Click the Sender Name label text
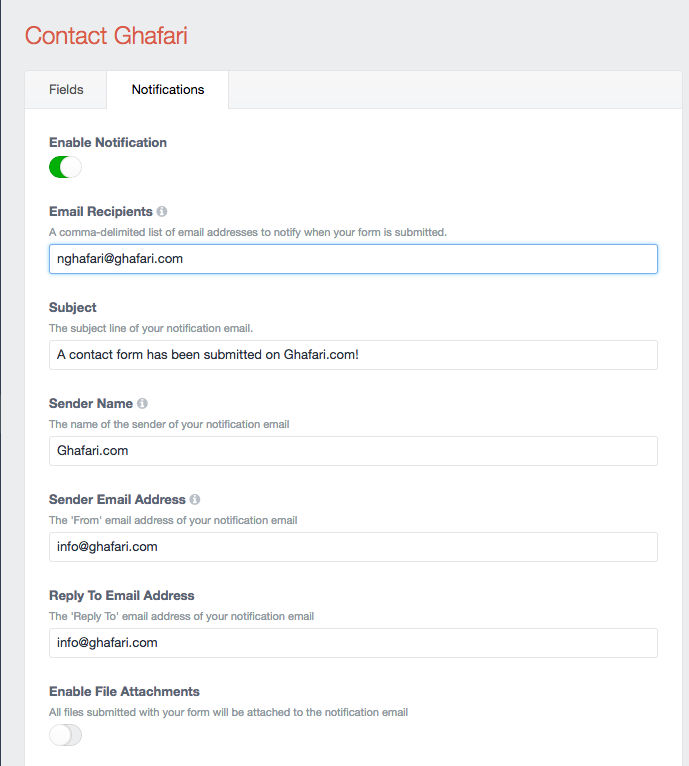 pos(91,404)
